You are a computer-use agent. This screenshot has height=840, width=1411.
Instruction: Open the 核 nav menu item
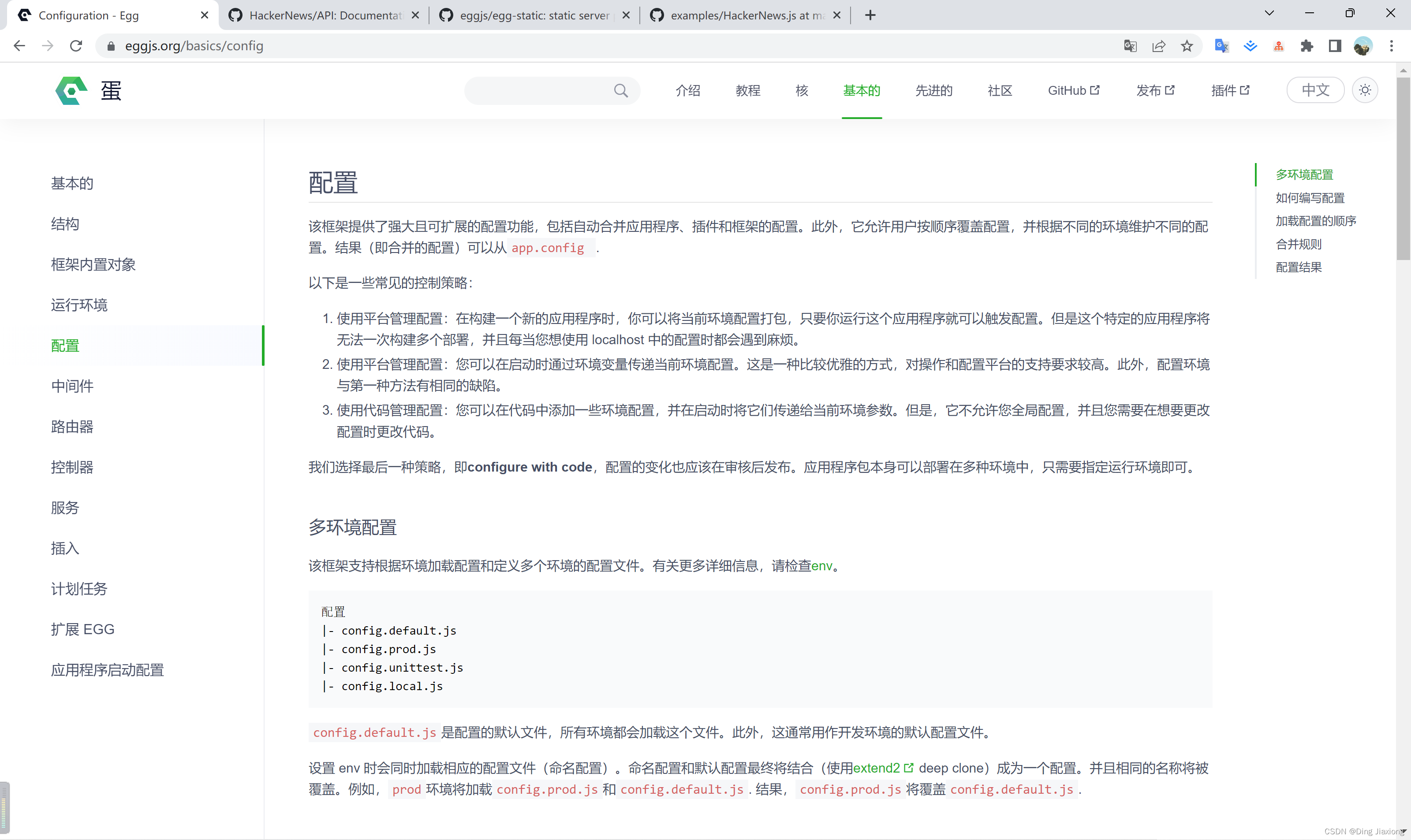(802, 90)
